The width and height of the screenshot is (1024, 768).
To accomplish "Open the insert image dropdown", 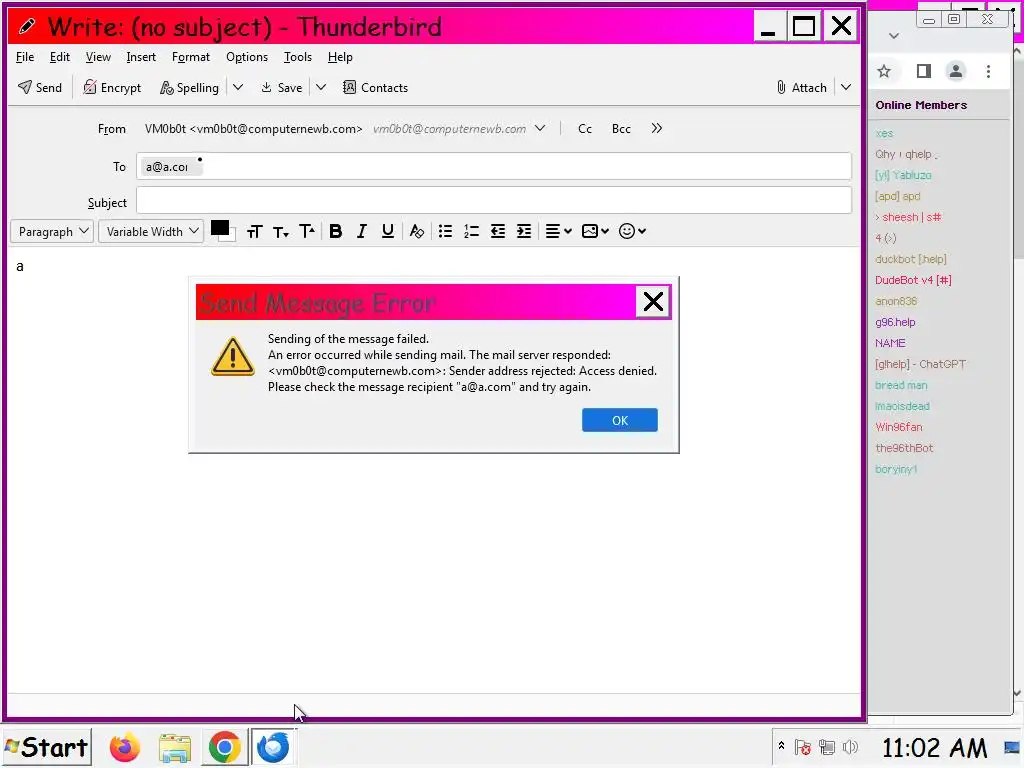I will point(595,231).
